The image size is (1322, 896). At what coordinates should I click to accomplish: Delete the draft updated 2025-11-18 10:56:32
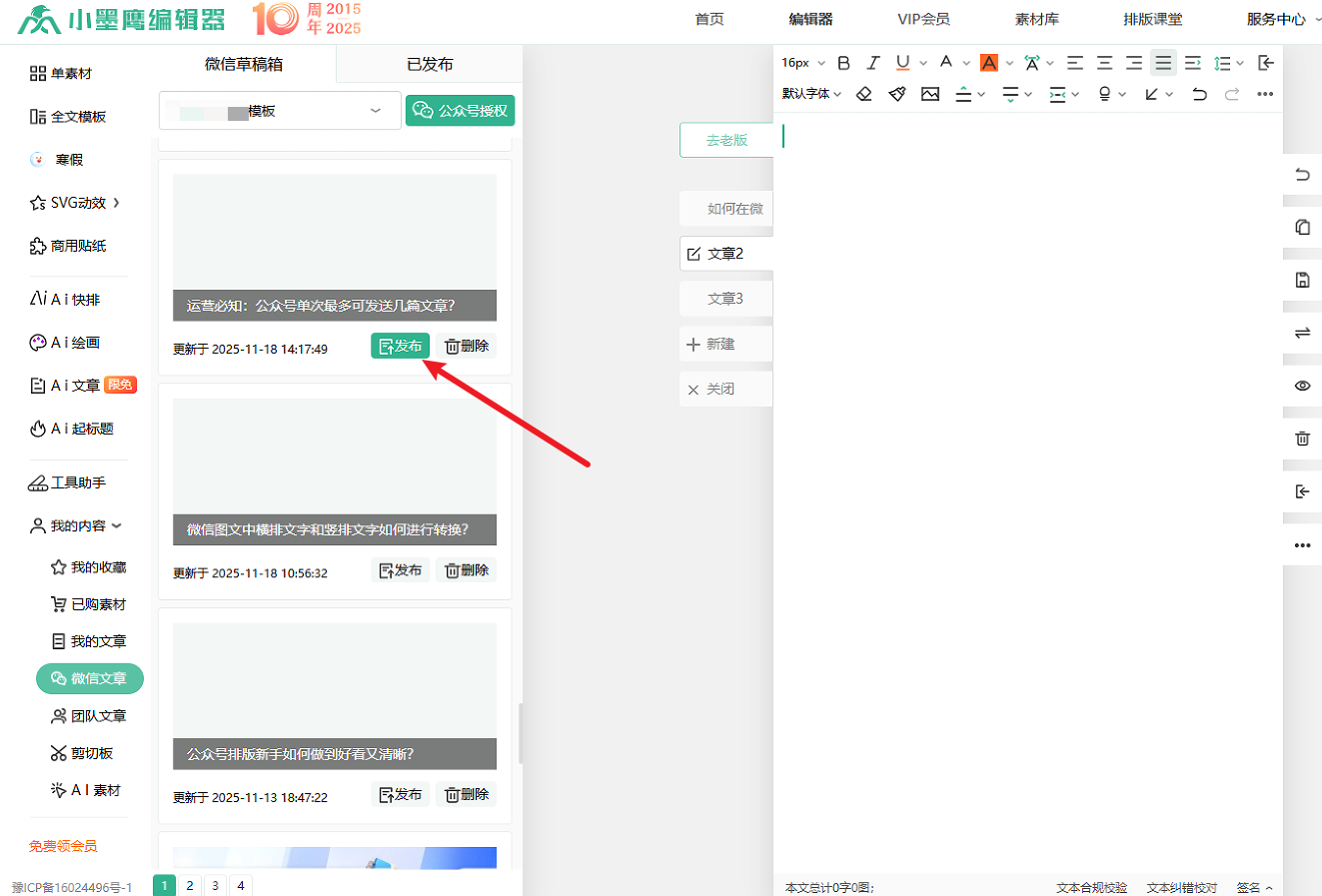tap(467, 570)
